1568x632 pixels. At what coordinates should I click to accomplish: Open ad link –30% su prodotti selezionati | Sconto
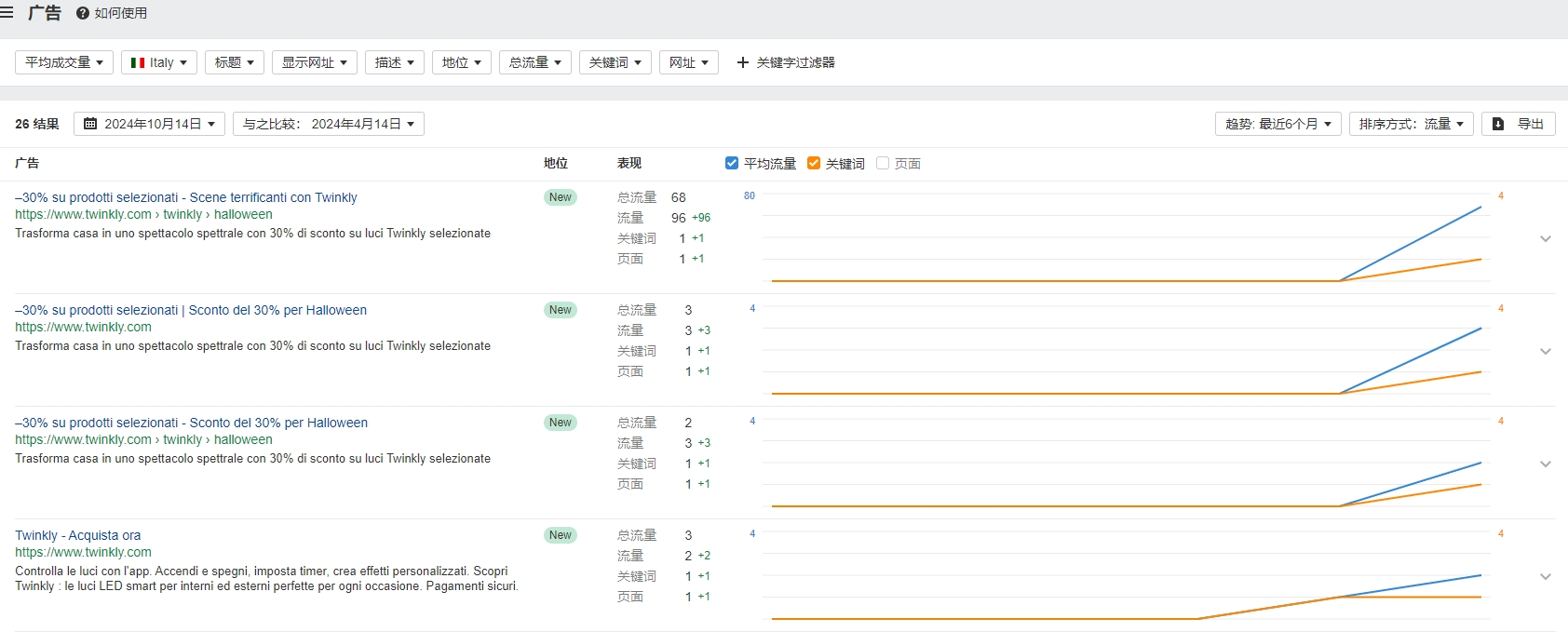191,310
